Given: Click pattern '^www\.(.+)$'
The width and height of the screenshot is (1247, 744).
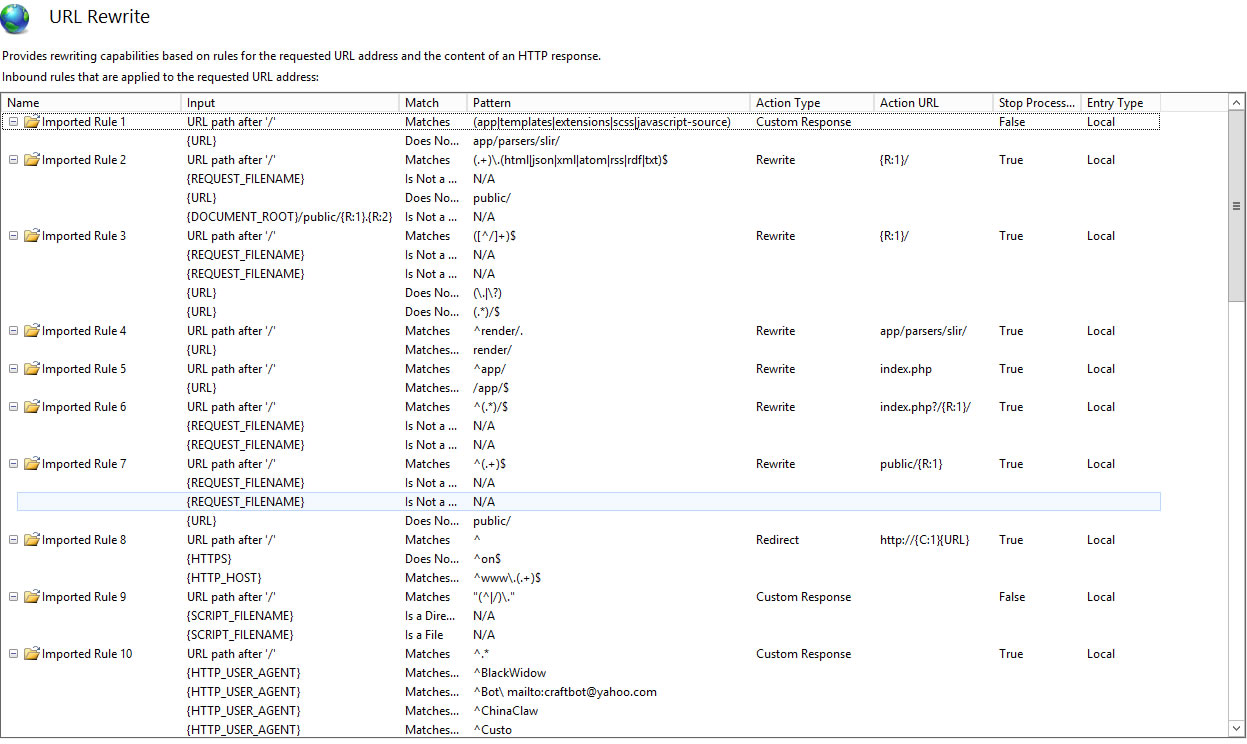Looking at the screenshot, I should 507,578.
